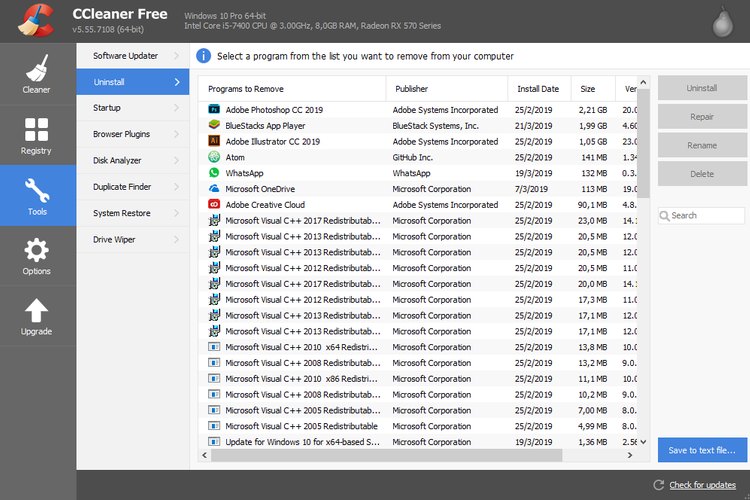Click the horizontal scrollbar thumb
750x500 pixels.
click(x=386, y=455)
